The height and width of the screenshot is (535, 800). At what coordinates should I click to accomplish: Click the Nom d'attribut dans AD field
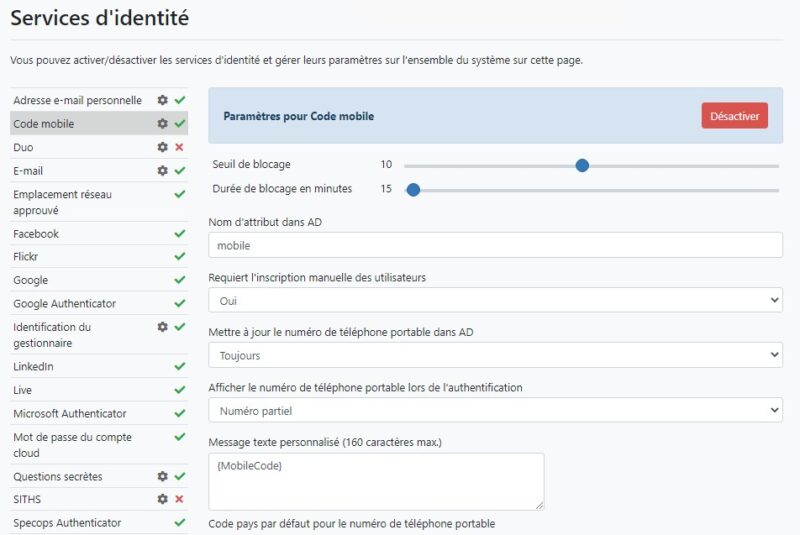[495, 245]
